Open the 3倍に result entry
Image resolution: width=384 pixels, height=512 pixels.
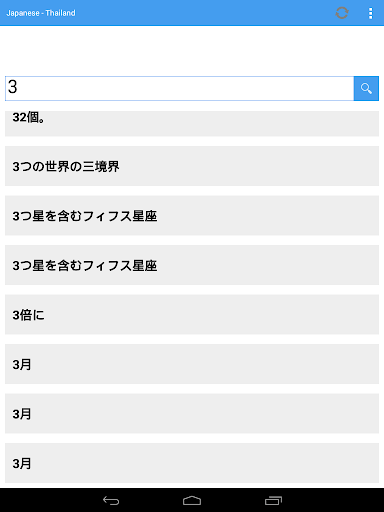point(192,315)
